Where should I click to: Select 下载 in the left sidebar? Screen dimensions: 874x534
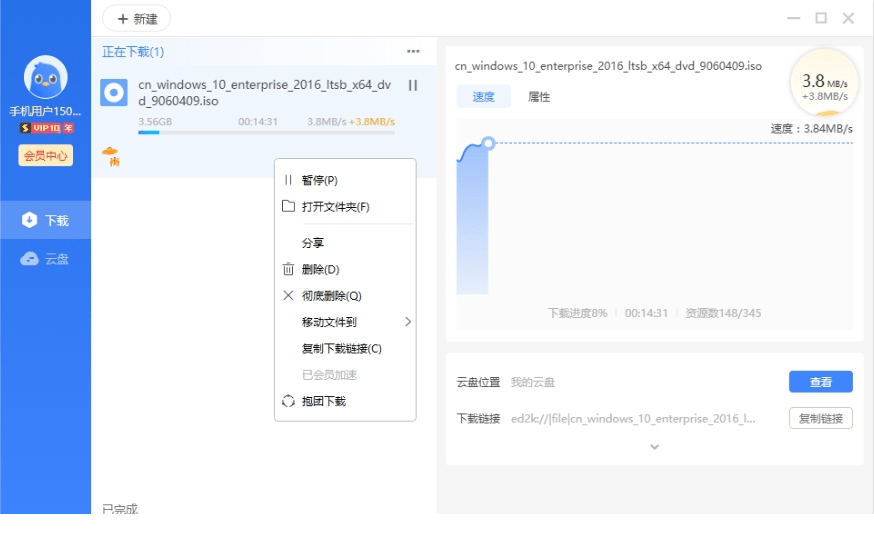45,220
